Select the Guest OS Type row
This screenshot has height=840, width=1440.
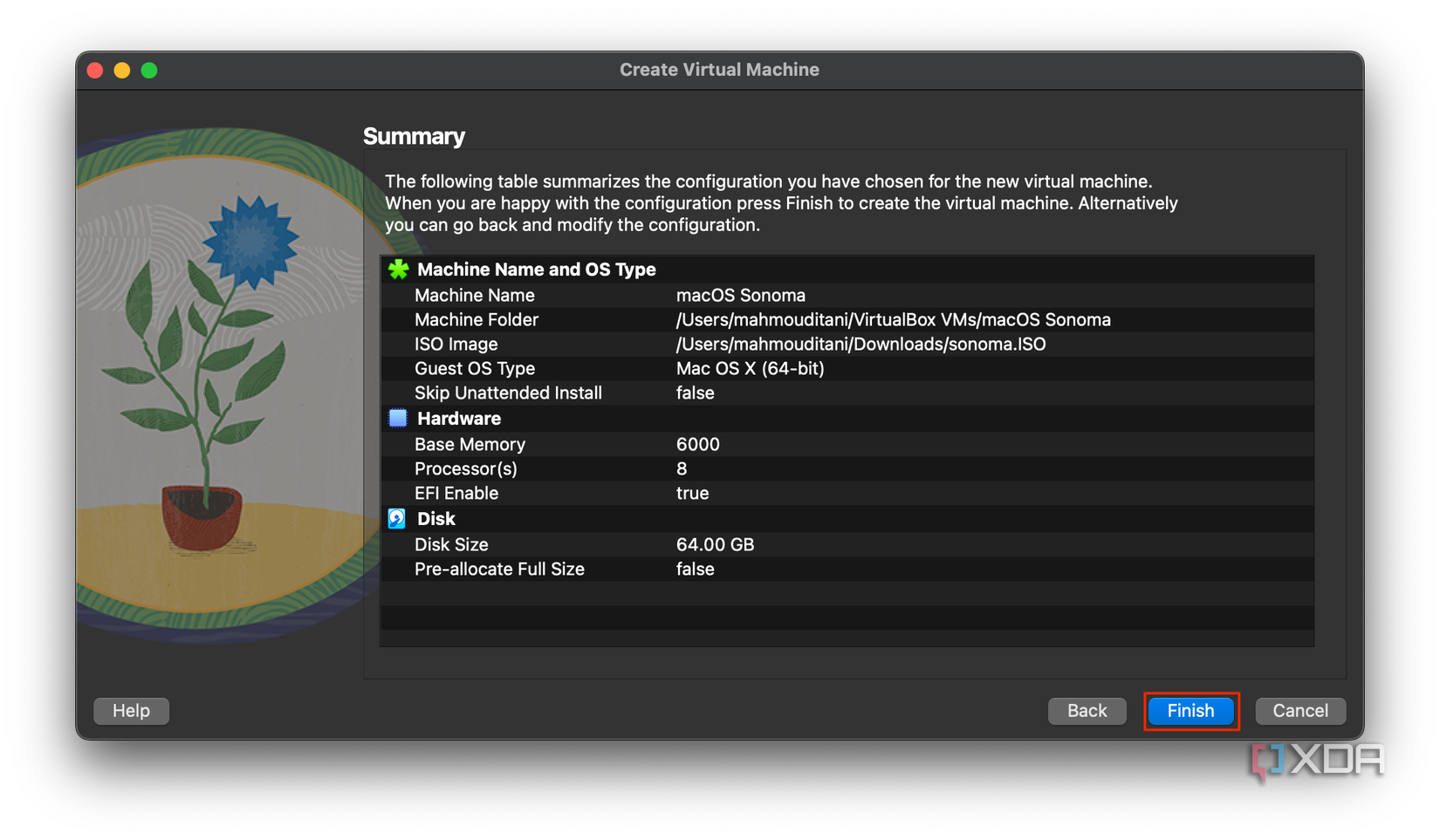coord(749,368)
